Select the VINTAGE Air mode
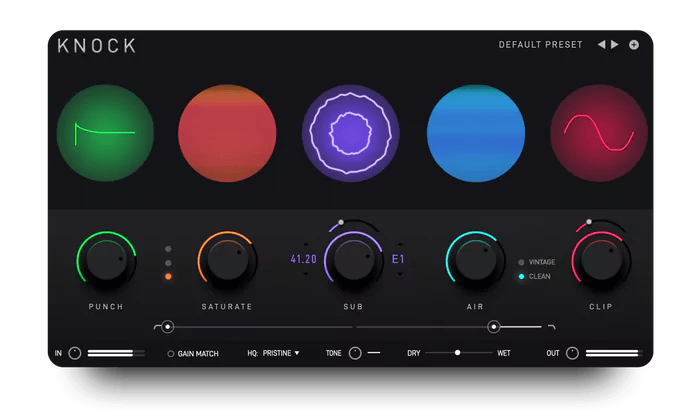The height and width of the screenshot is (416, 700). point(537,262)
